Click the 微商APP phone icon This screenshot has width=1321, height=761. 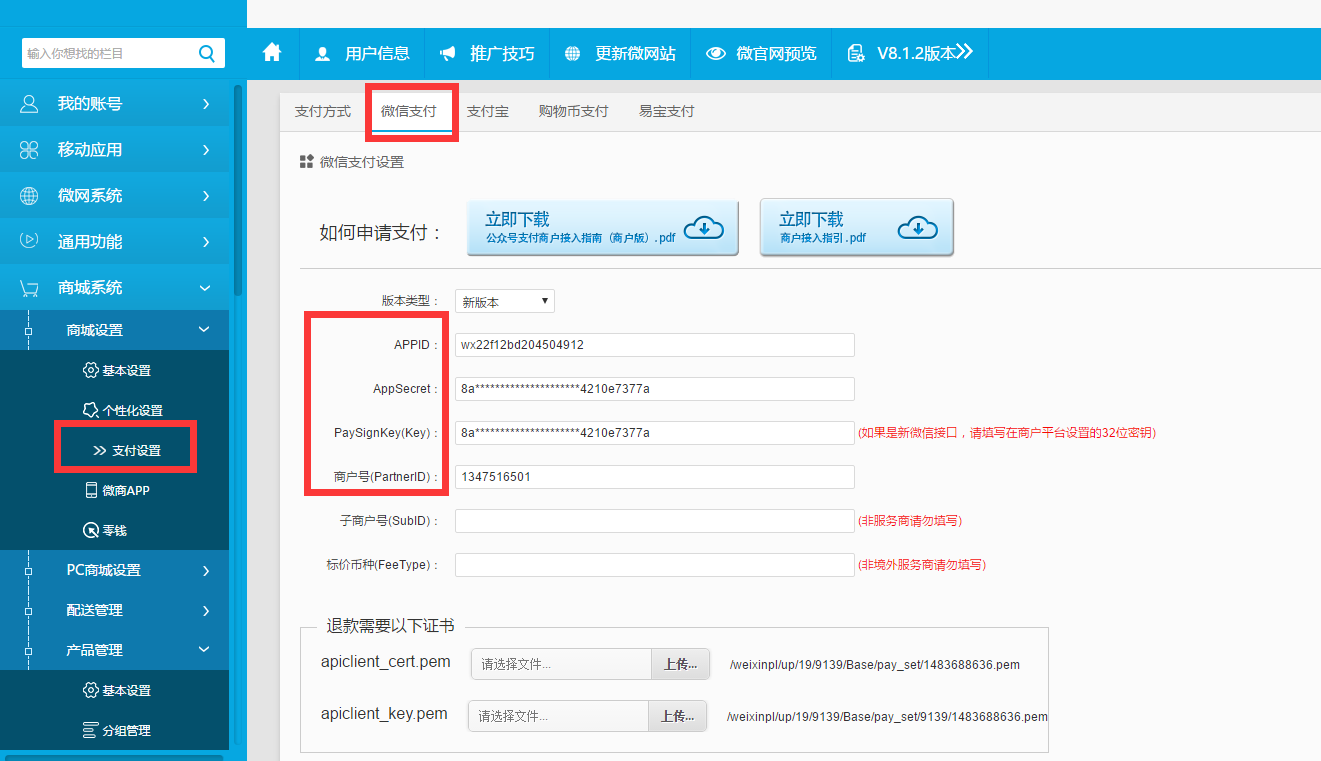click(90, 490)
